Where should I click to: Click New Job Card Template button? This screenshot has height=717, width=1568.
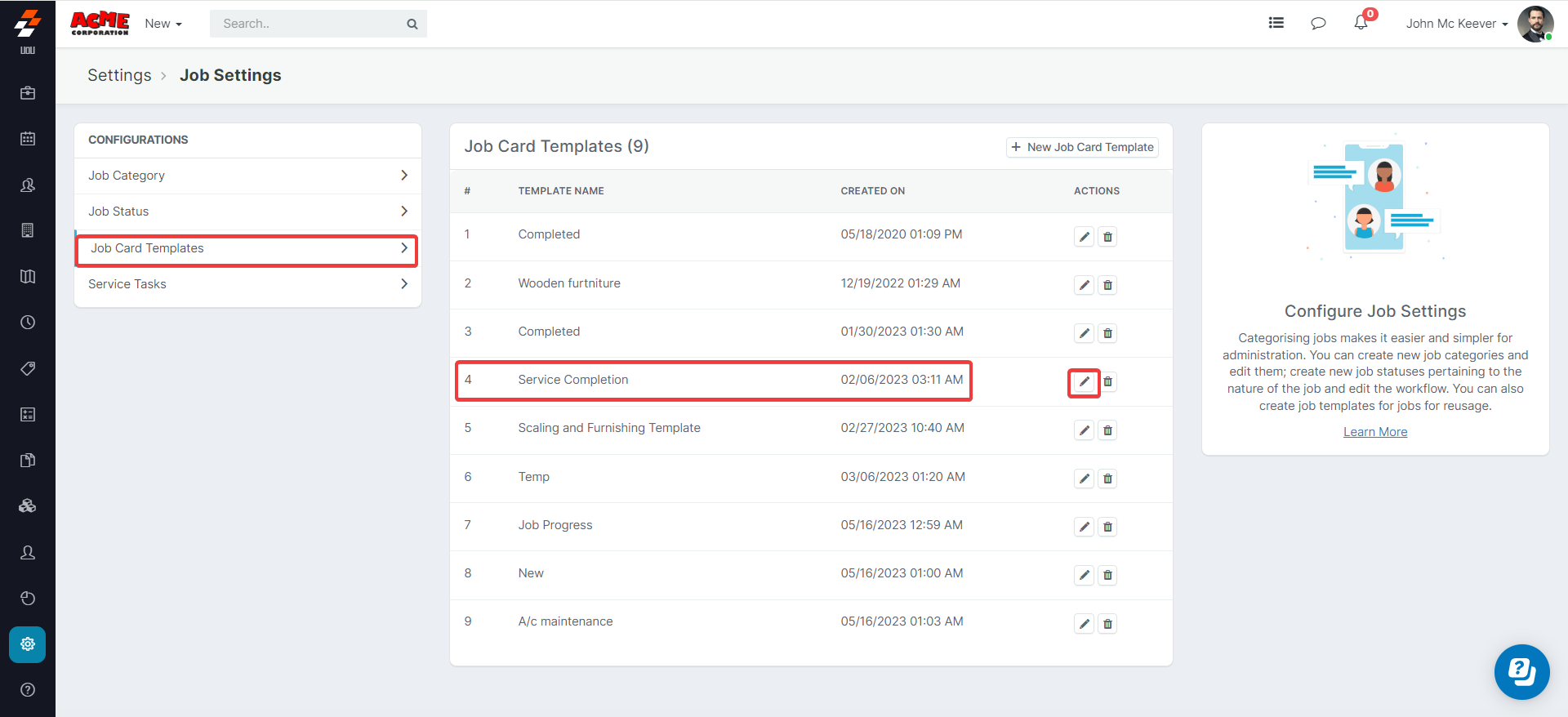[1082, 147]
